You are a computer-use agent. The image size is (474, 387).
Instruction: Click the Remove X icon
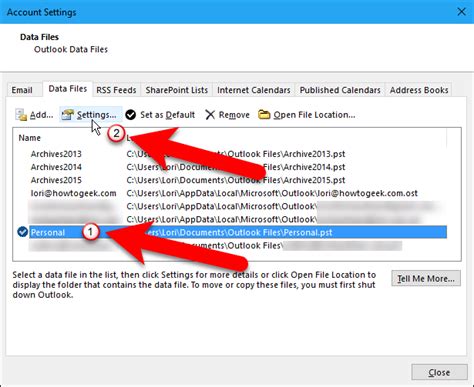click(210, 115)
